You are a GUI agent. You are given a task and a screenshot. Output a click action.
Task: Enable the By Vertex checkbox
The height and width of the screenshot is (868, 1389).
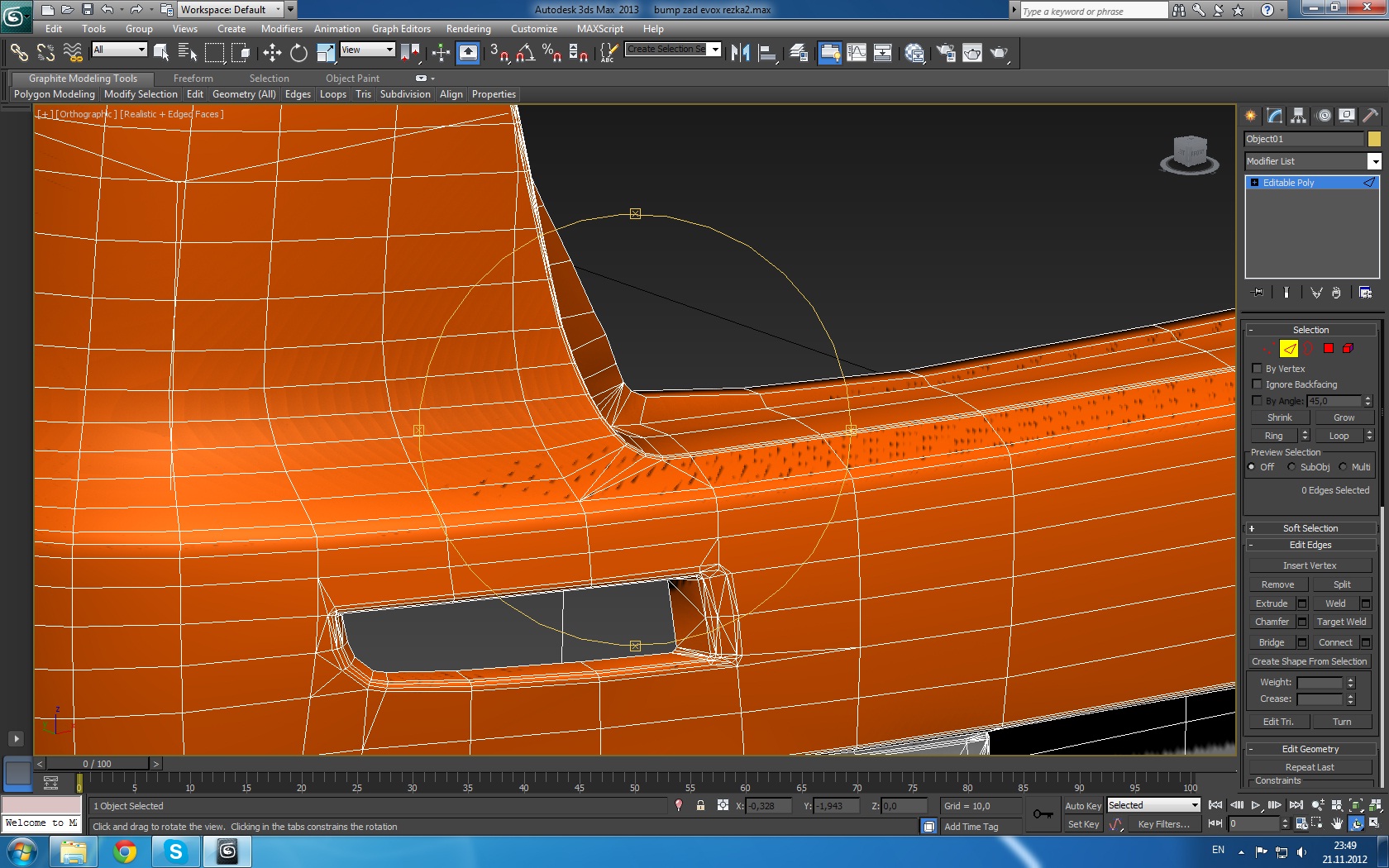[1257, 369]
